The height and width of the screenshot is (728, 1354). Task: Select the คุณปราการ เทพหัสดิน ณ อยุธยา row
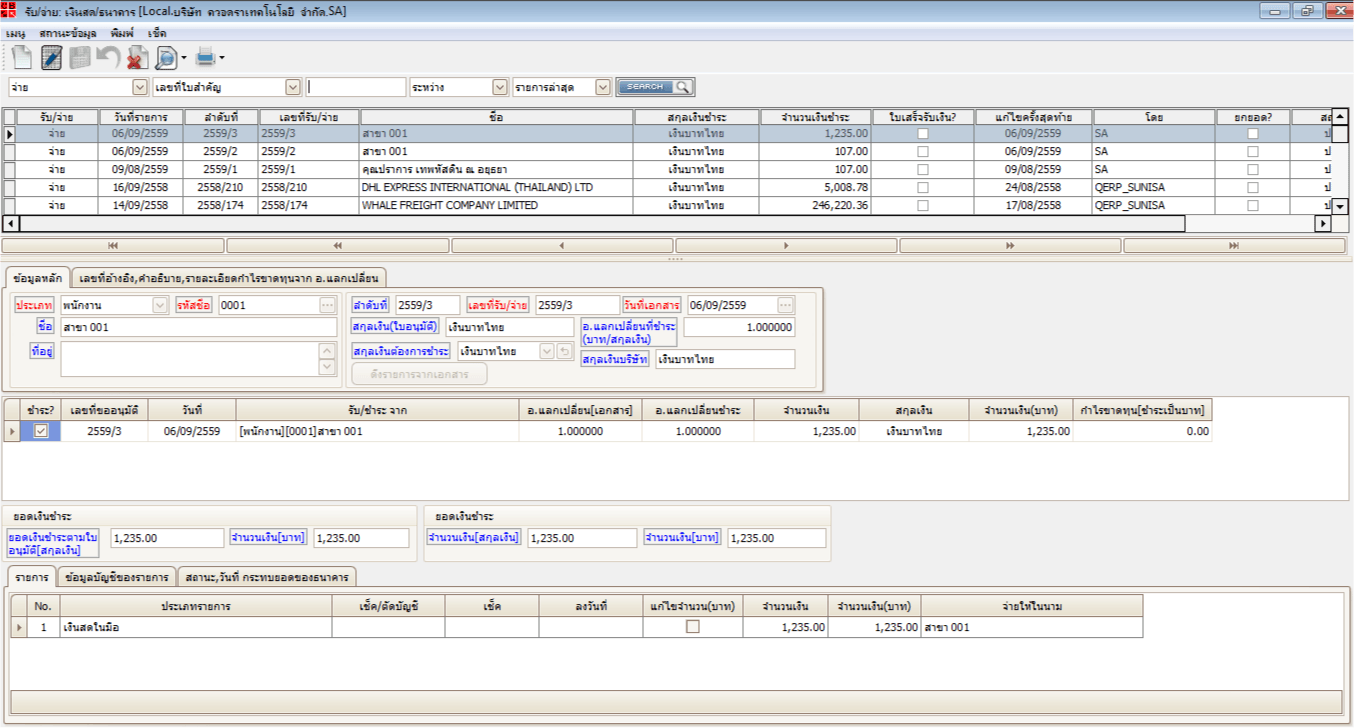[x=668, y=169]
